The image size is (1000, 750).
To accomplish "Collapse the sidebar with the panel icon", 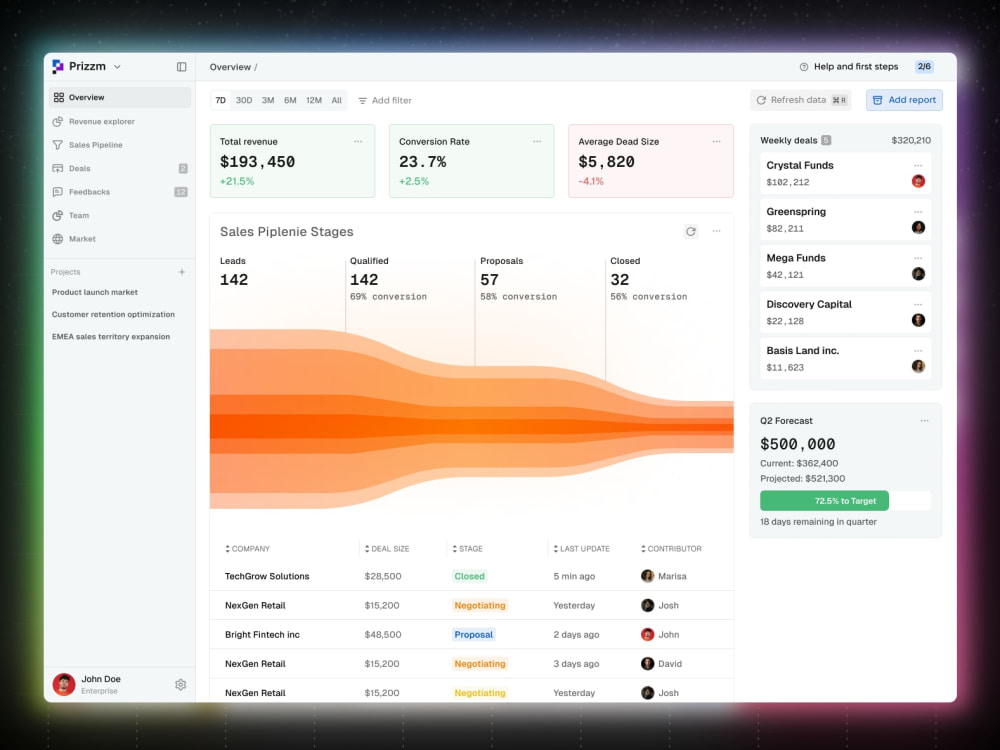I will [x=182, y=67].
